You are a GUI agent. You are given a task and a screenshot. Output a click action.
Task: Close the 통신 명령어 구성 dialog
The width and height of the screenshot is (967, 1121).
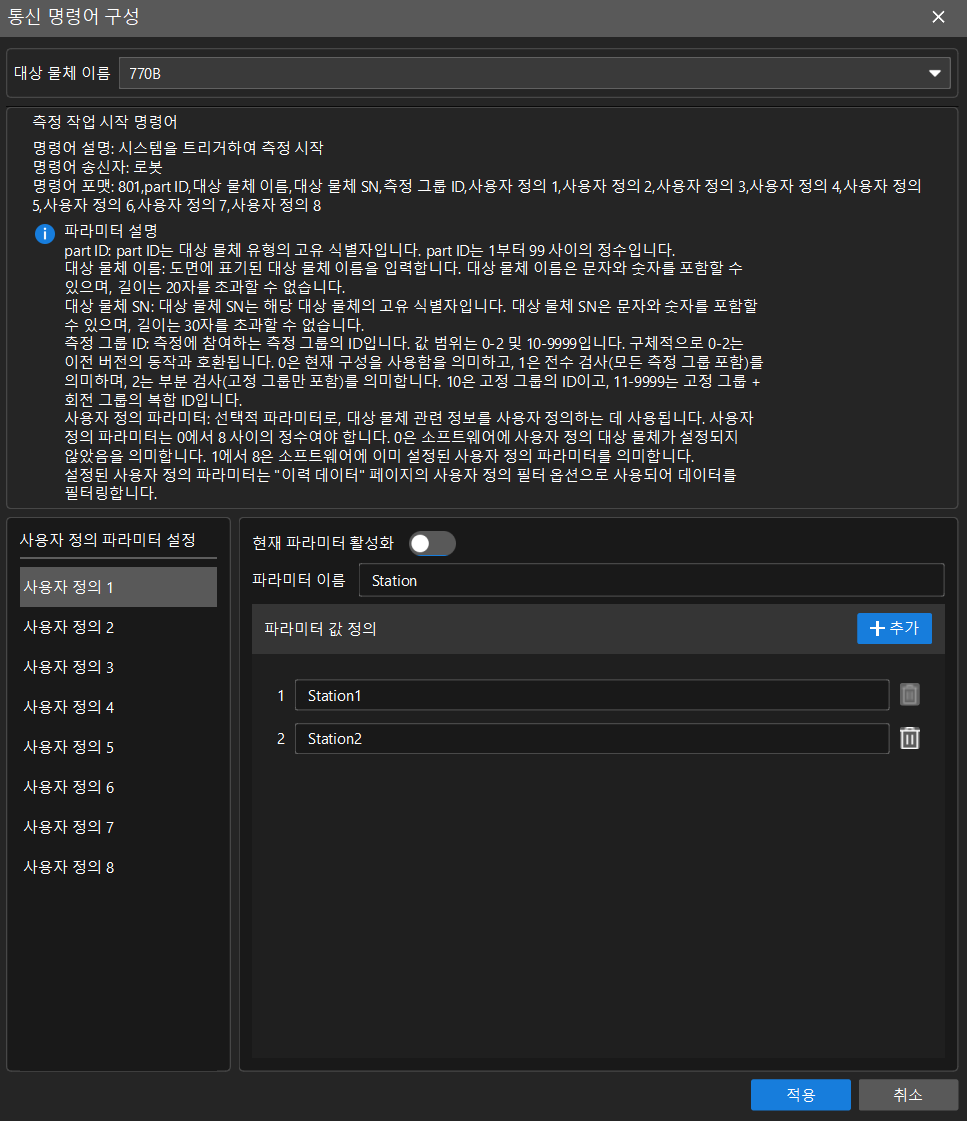(x=938, y=17)
